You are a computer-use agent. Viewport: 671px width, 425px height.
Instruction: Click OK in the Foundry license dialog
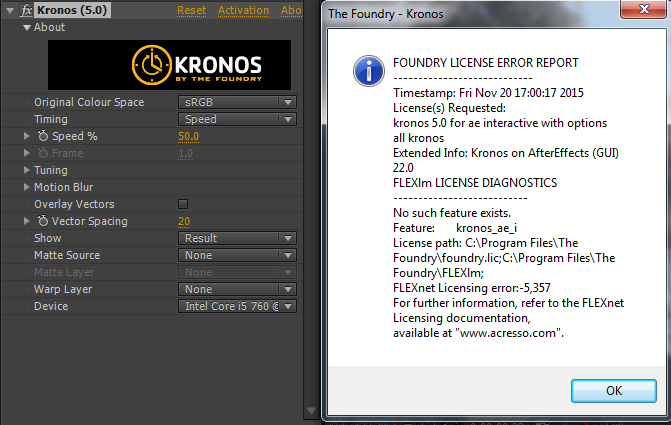pos(614,391)
